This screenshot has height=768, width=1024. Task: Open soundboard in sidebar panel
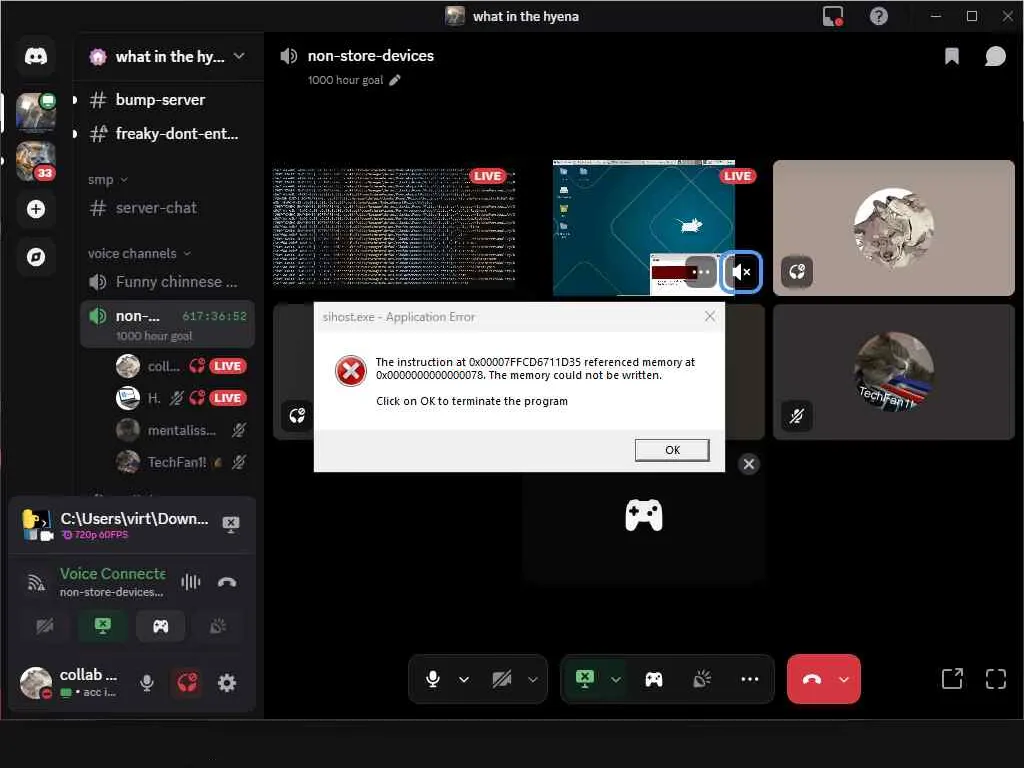pyautogui.click(x=218, y=626)
